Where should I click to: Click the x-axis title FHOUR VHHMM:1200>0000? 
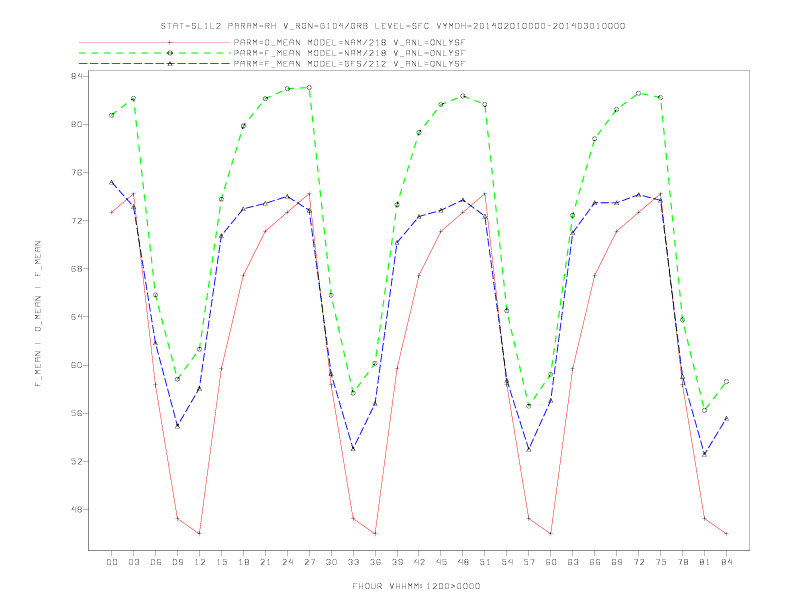click(x=416, y=586)
